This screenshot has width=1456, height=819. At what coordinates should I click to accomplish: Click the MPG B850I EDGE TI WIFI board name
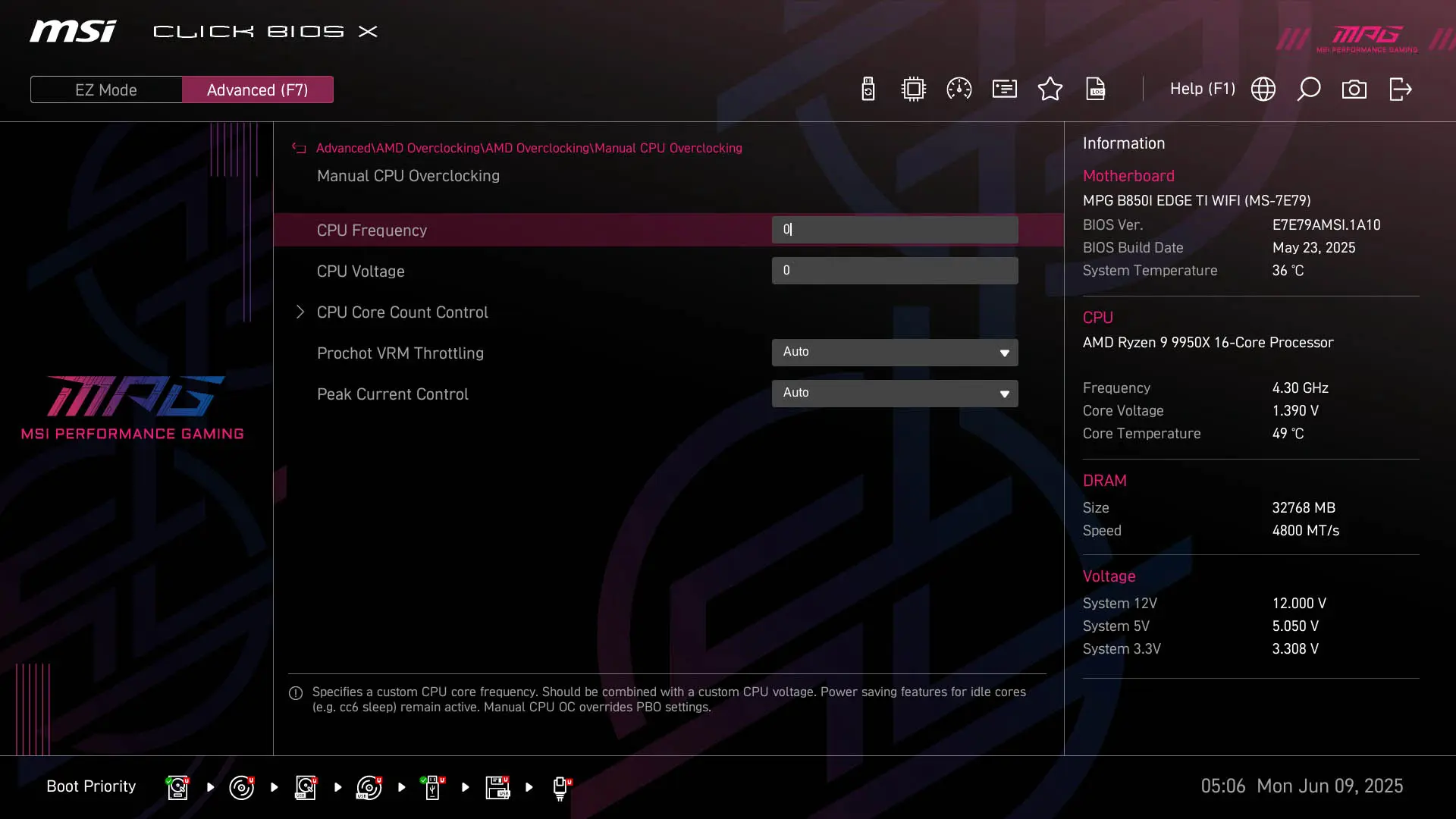(1197, 201)
